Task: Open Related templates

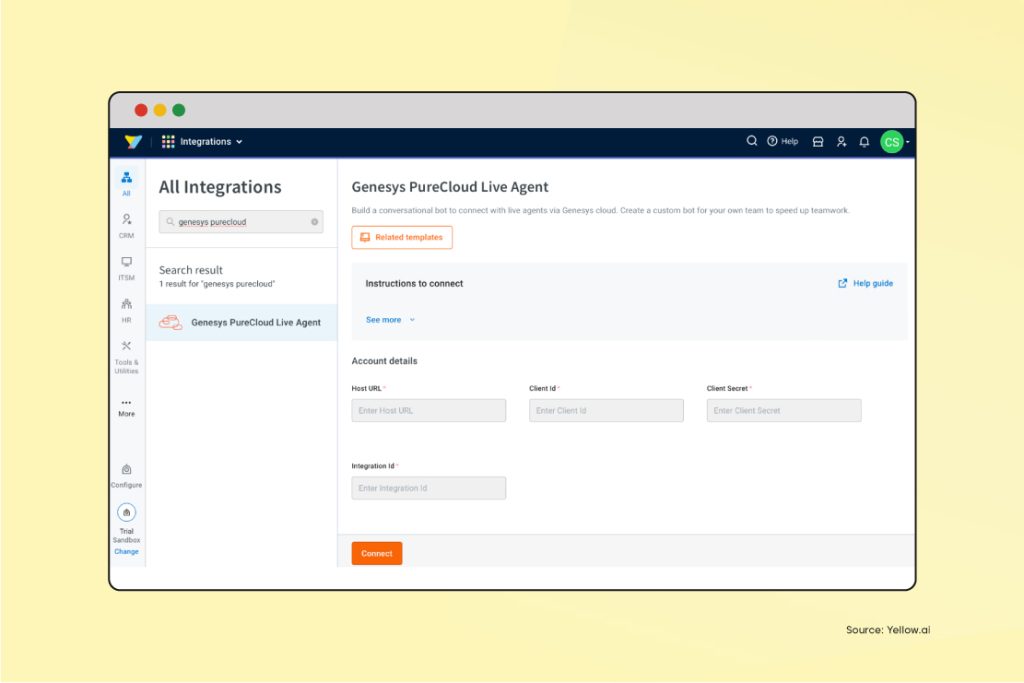Action: (x=402, y=238)
